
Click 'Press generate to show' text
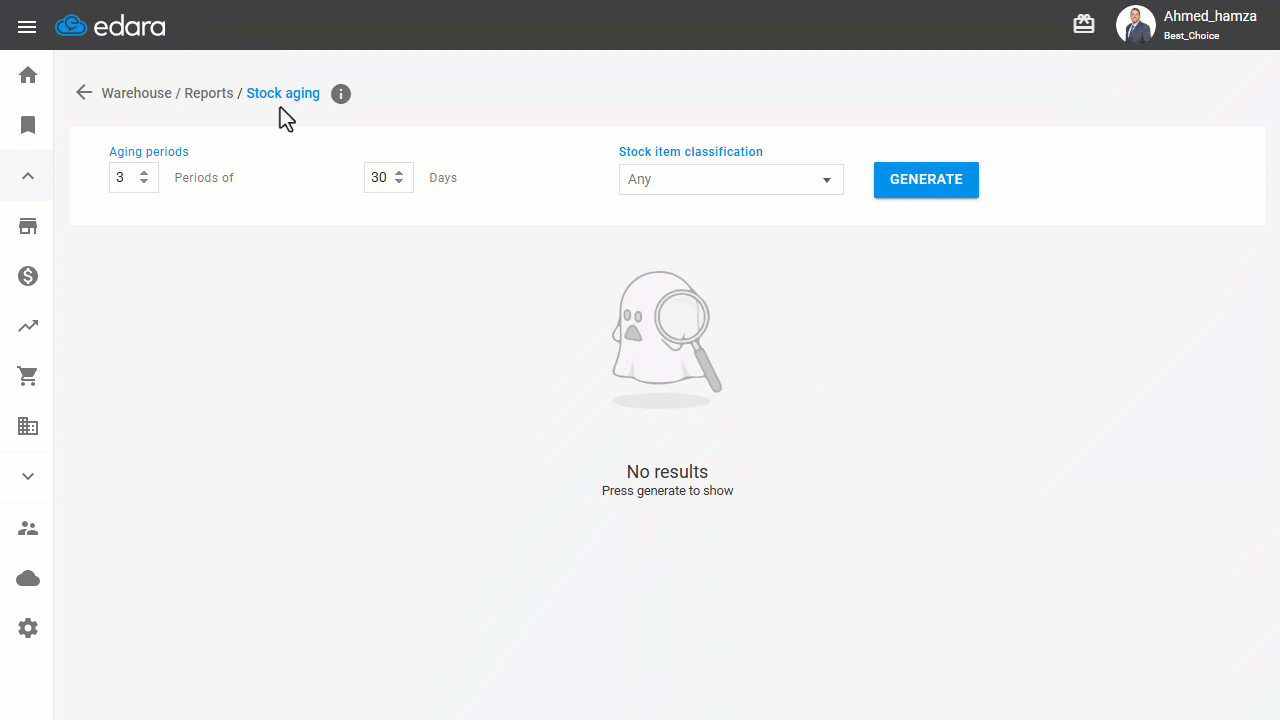[x=667, y=491]
